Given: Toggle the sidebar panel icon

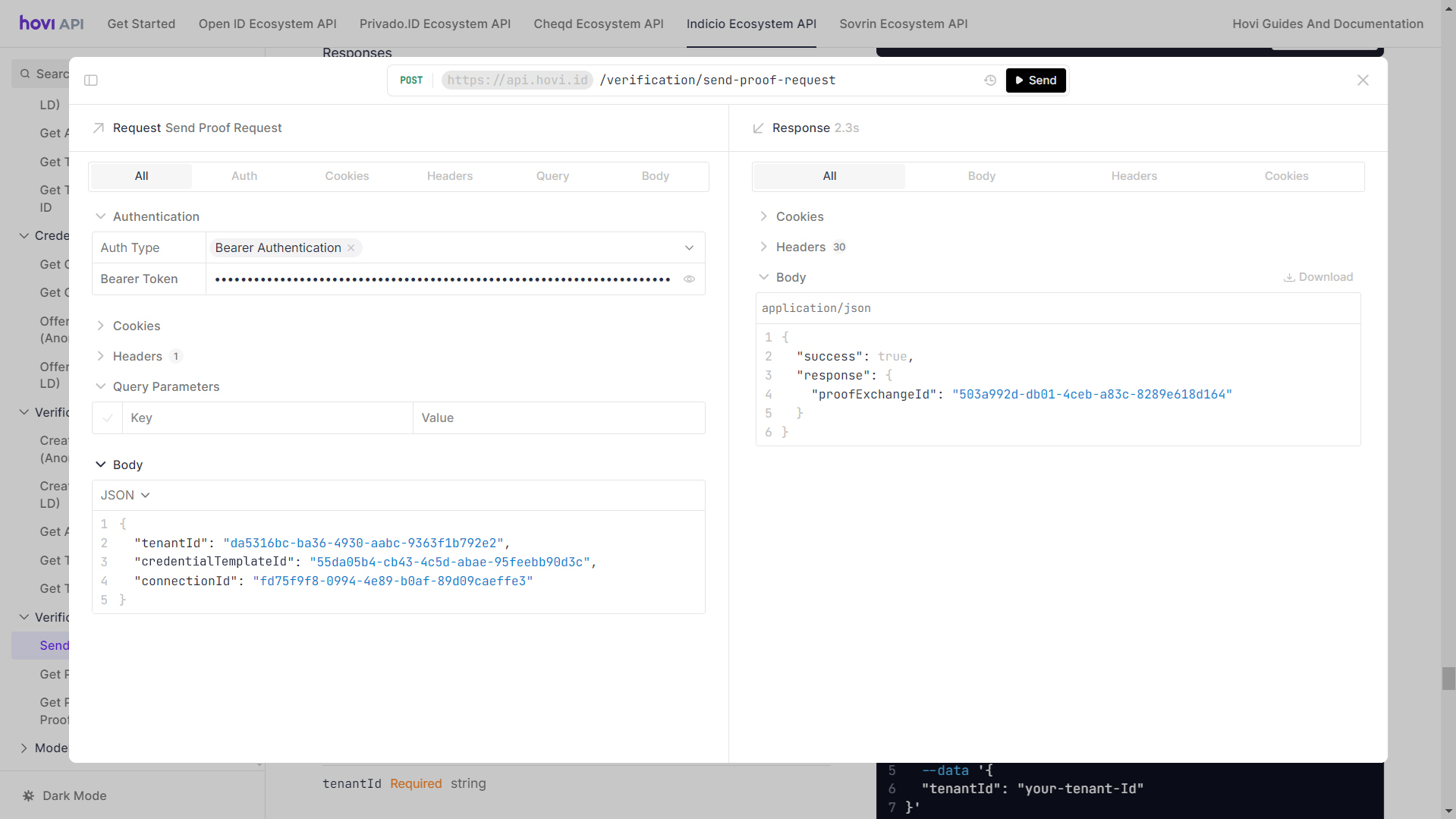Looking at the screenshot, I should [91, 80].
